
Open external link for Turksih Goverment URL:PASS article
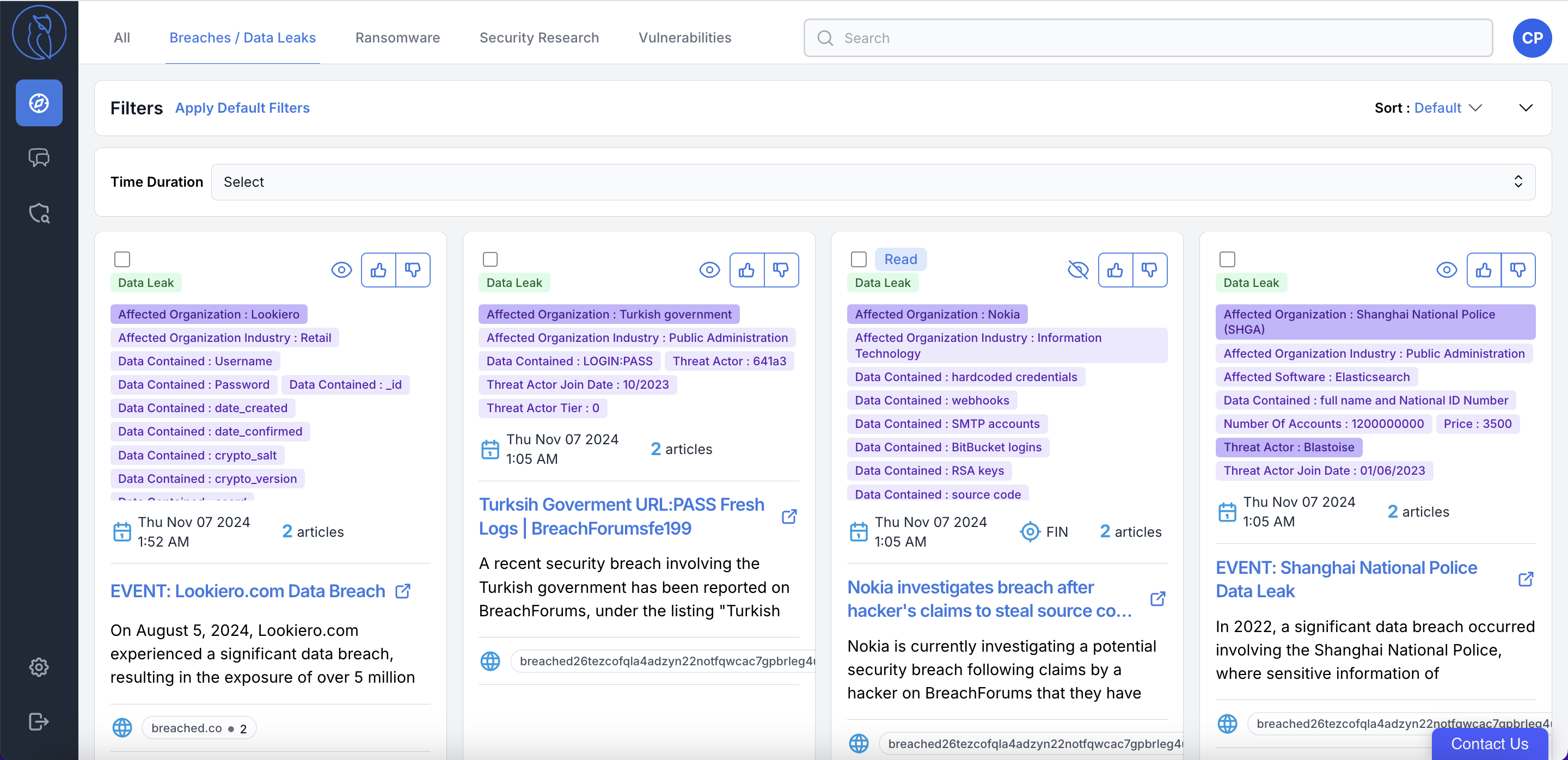pos(789,517)
